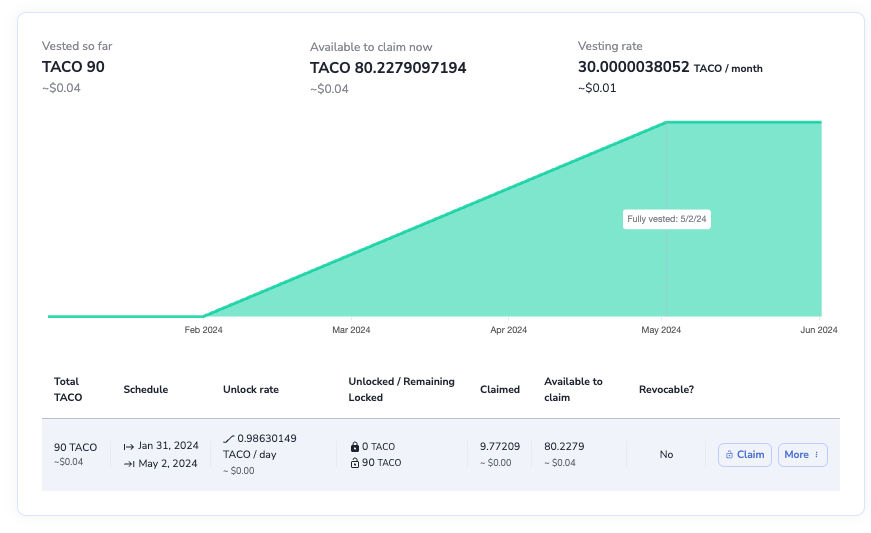Click the Claim button
Viewport: 871px width, 533px height.
tap(744, 455)
